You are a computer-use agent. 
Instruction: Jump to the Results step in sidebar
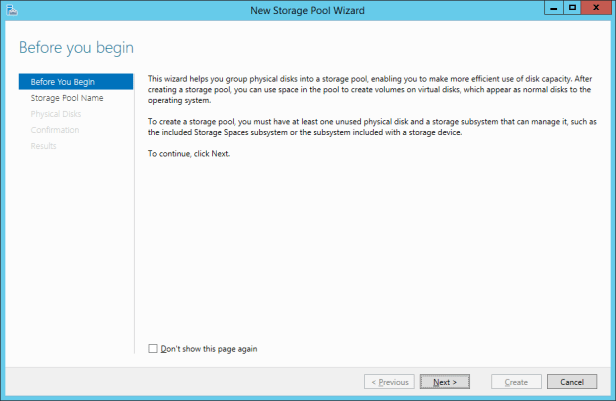tap(44, 146)
